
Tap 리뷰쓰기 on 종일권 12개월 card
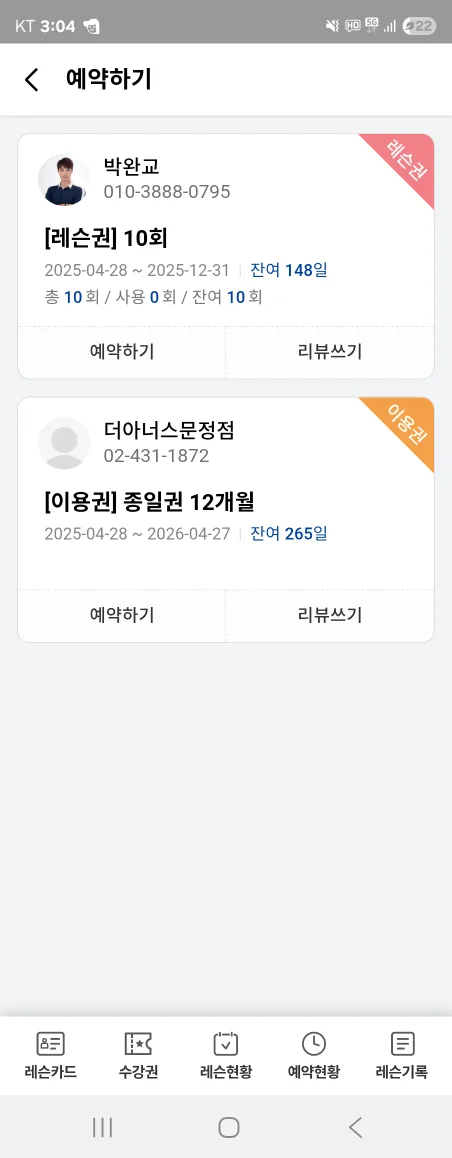pyautogui.click(x=330, y=615)
